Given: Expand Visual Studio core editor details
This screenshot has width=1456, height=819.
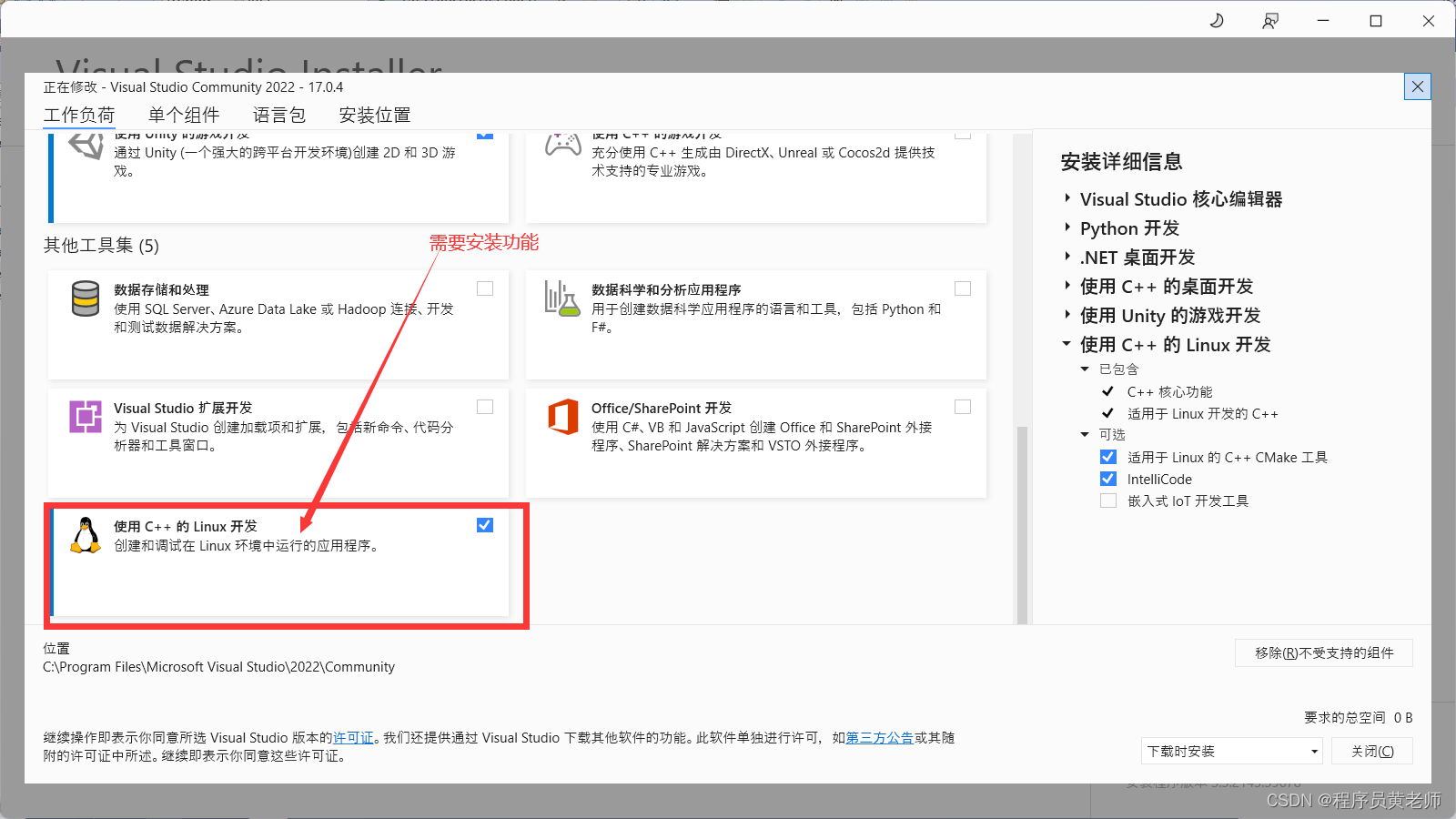Looking at the screenshot, I should tap(1067, 198).
